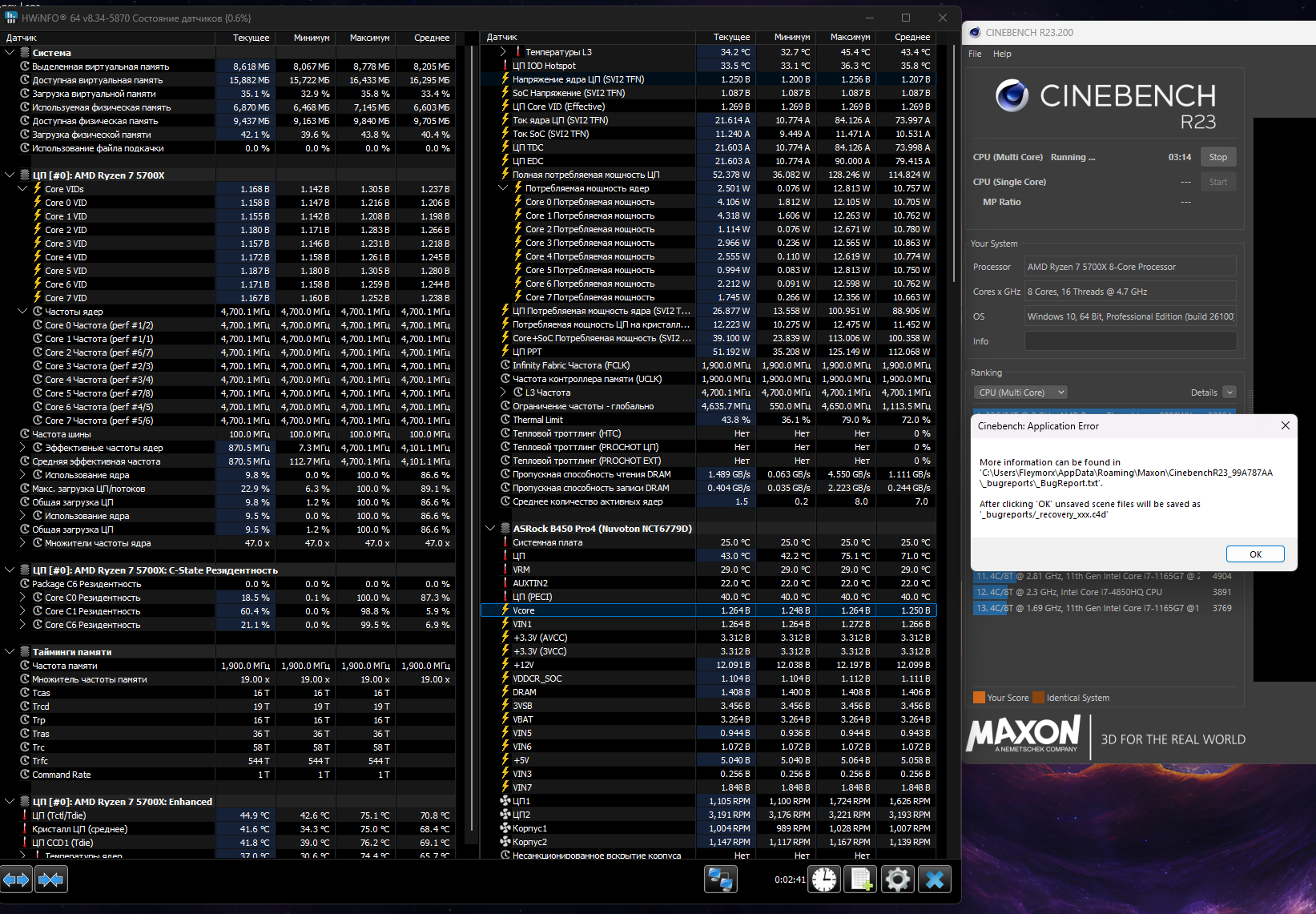Click the thermometer icon beside ЦП (Tctl/Tdie)

(x=25, y=815)
